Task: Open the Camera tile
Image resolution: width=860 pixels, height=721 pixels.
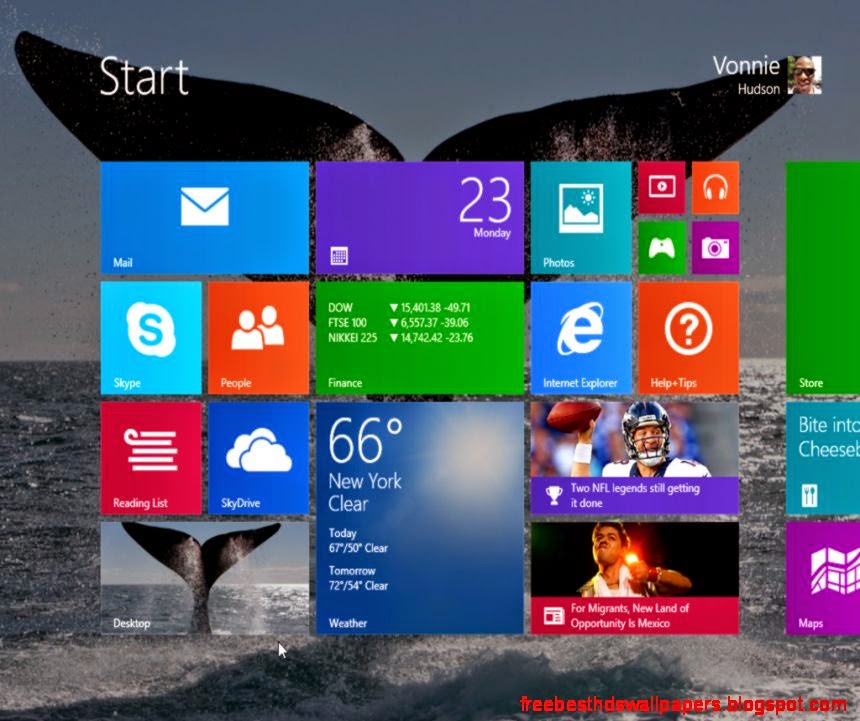Action: coord(715,248)
